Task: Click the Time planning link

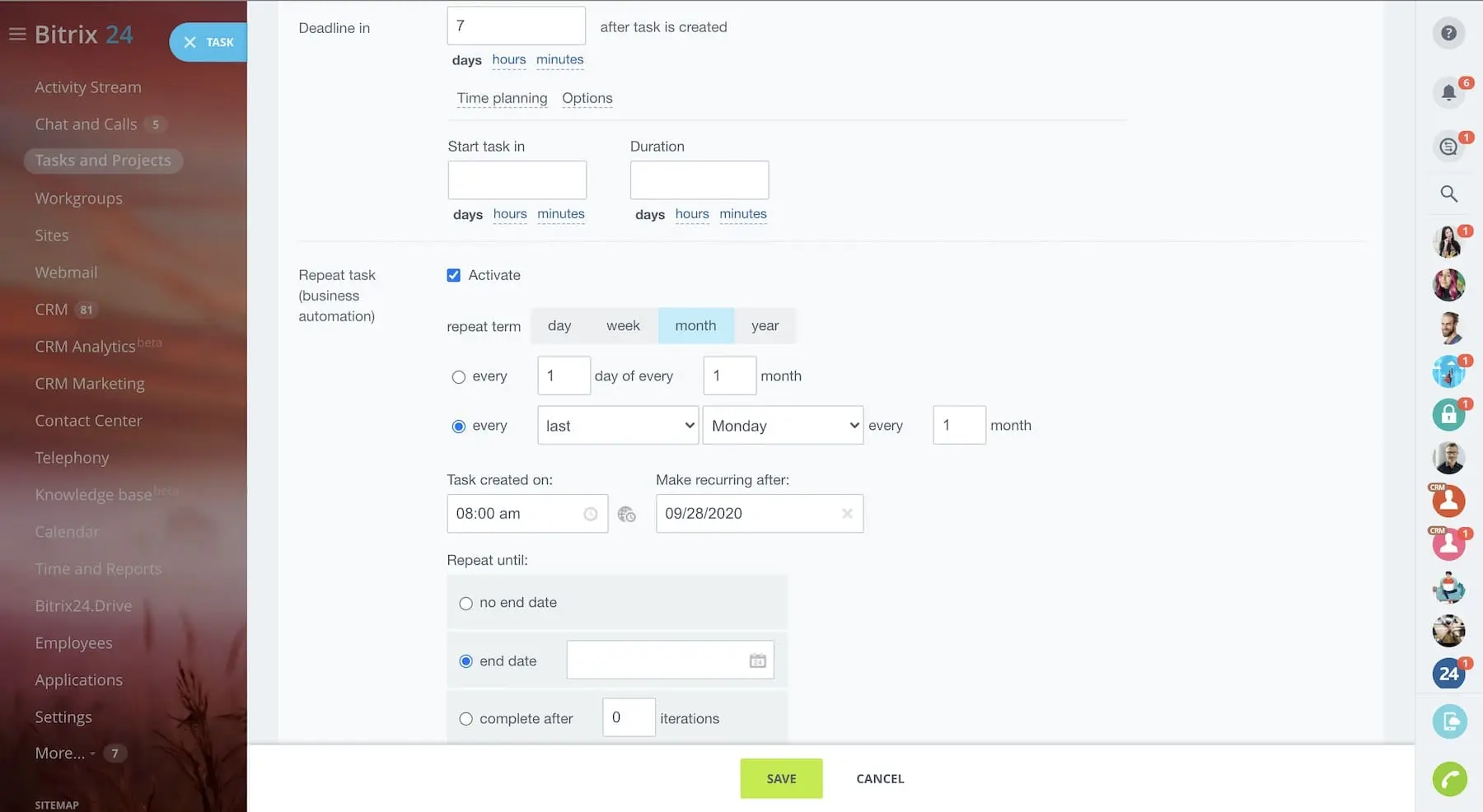Action: (502, 98)
